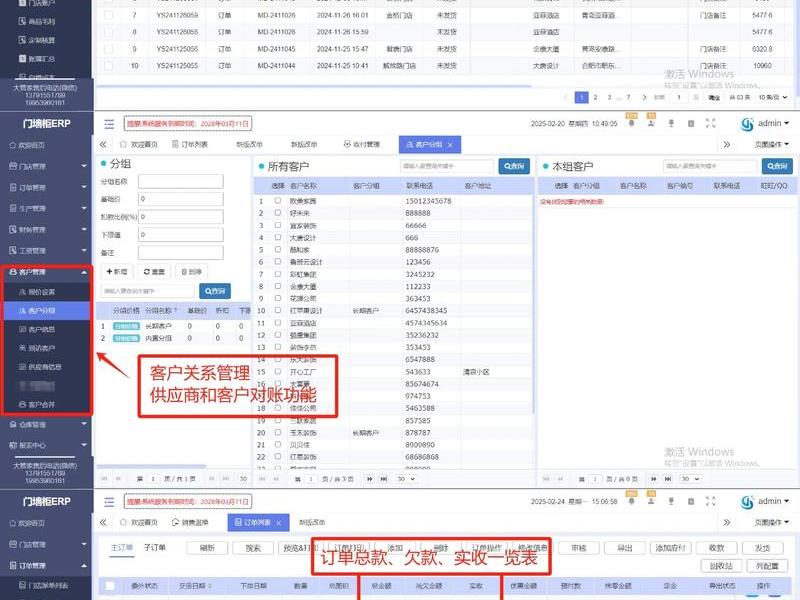Tick checkbox for customer with phone 888888

pyautogui.click(x=278, y=213)
